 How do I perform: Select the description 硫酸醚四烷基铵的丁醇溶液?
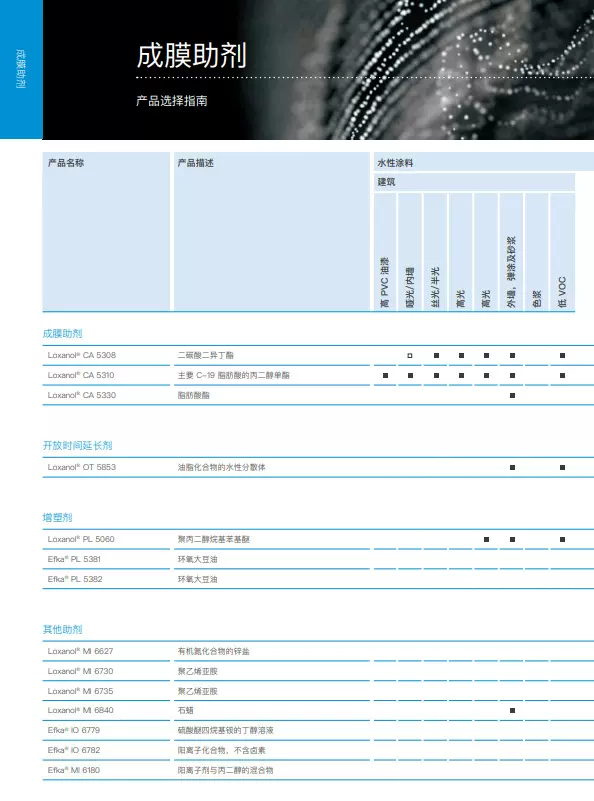coord(226,730)
